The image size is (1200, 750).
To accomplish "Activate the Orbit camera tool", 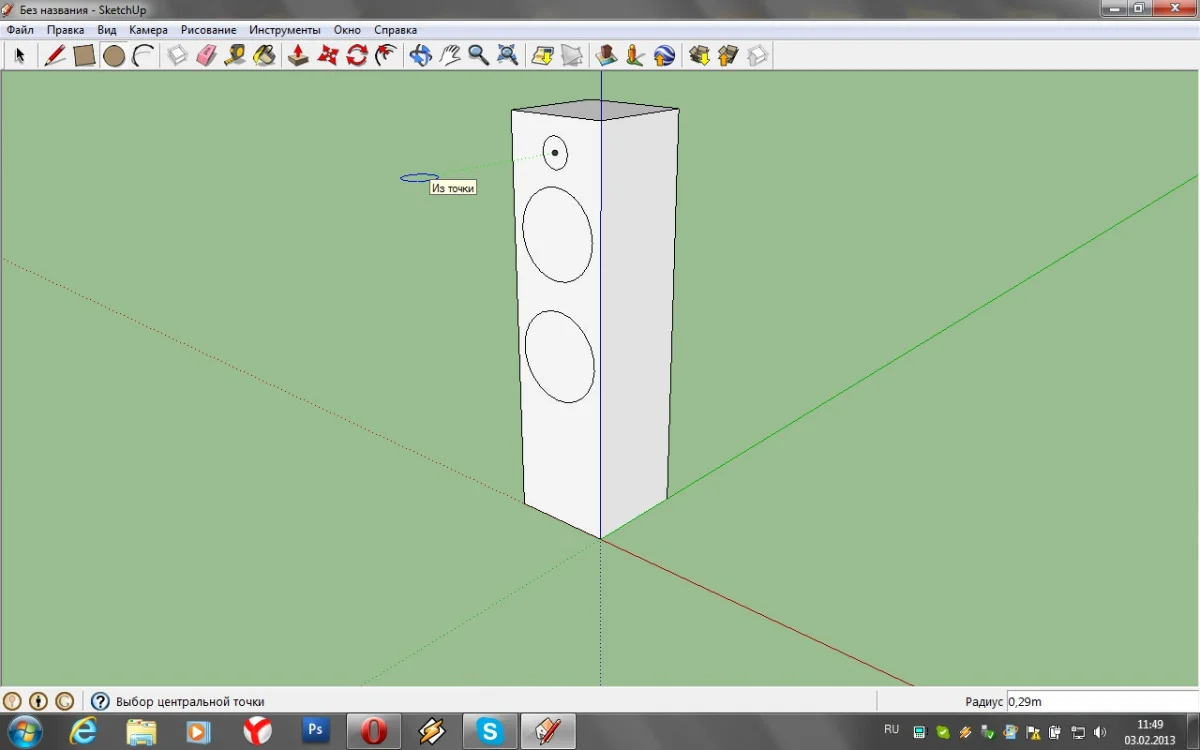I will [x=421, y=55].
